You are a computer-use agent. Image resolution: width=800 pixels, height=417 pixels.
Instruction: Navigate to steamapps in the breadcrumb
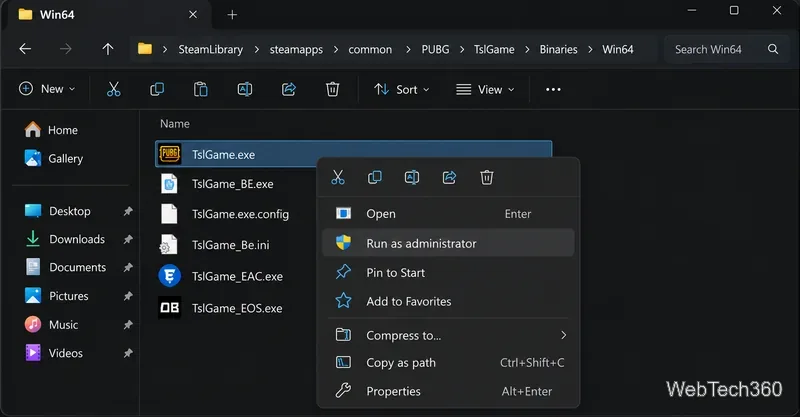click(296, 50)
